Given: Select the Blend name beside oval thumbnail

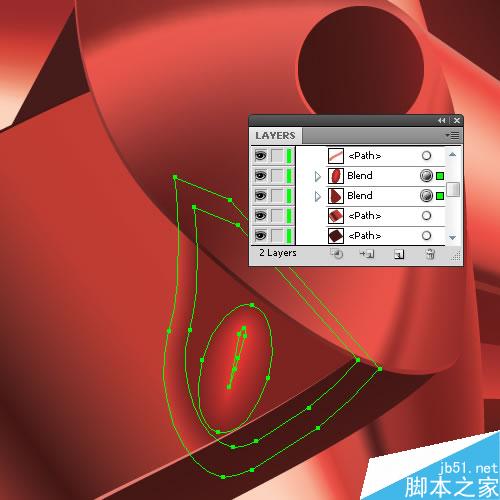Looking at the screenshot, I should 360,176.
